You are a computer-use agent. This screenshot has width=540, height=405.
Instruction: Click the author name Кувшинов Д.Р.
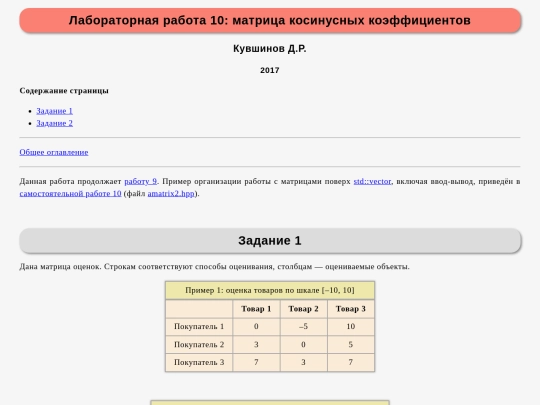click(270, 49)
